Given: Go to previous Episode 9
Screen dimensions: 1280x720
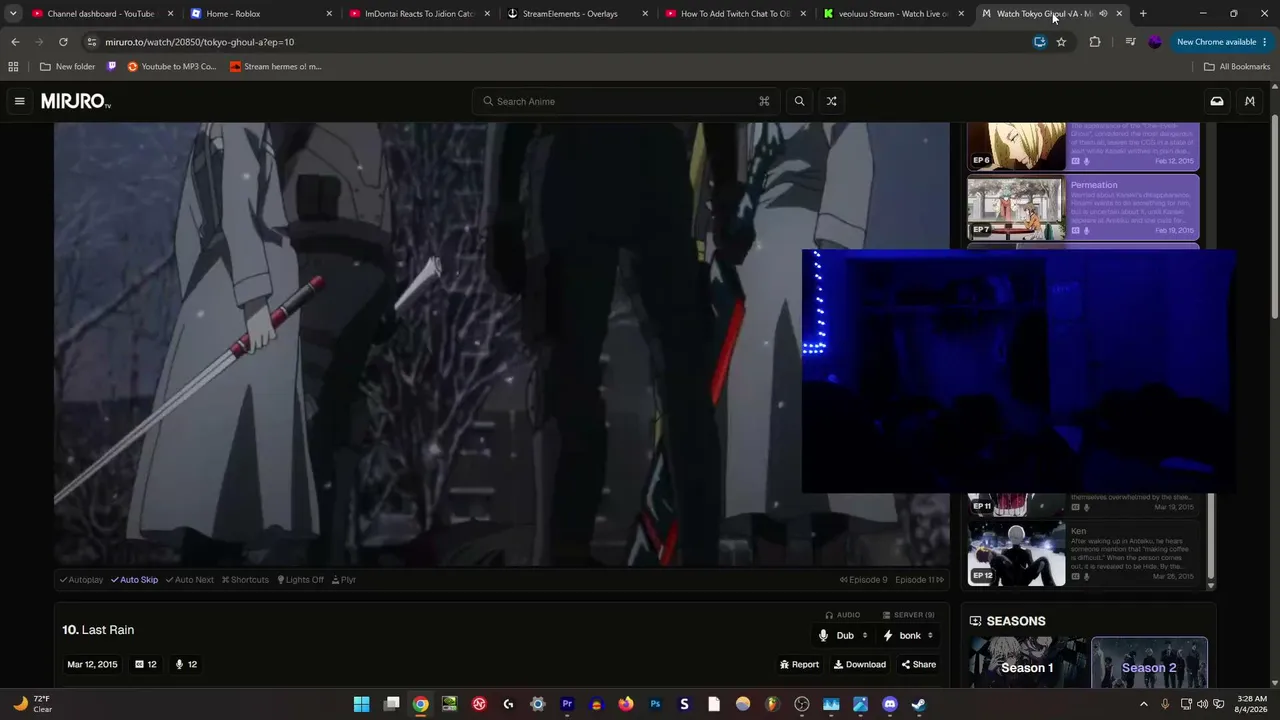Looking at the screenshot, I should click(x=863, y=580).
